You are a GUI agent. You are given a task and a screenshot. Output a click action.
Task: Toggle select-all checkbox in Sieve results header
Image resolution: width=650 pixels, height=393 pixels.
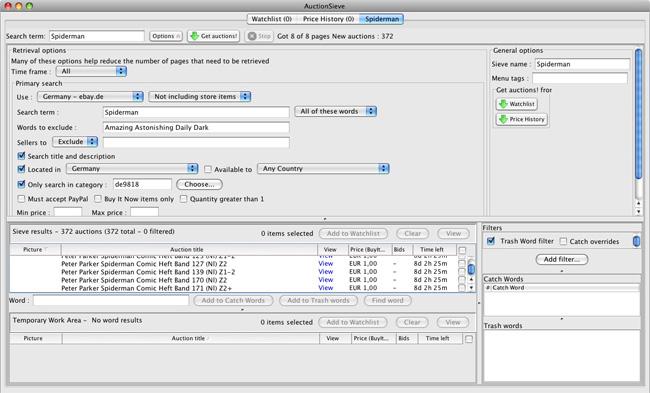click(462, 250)
